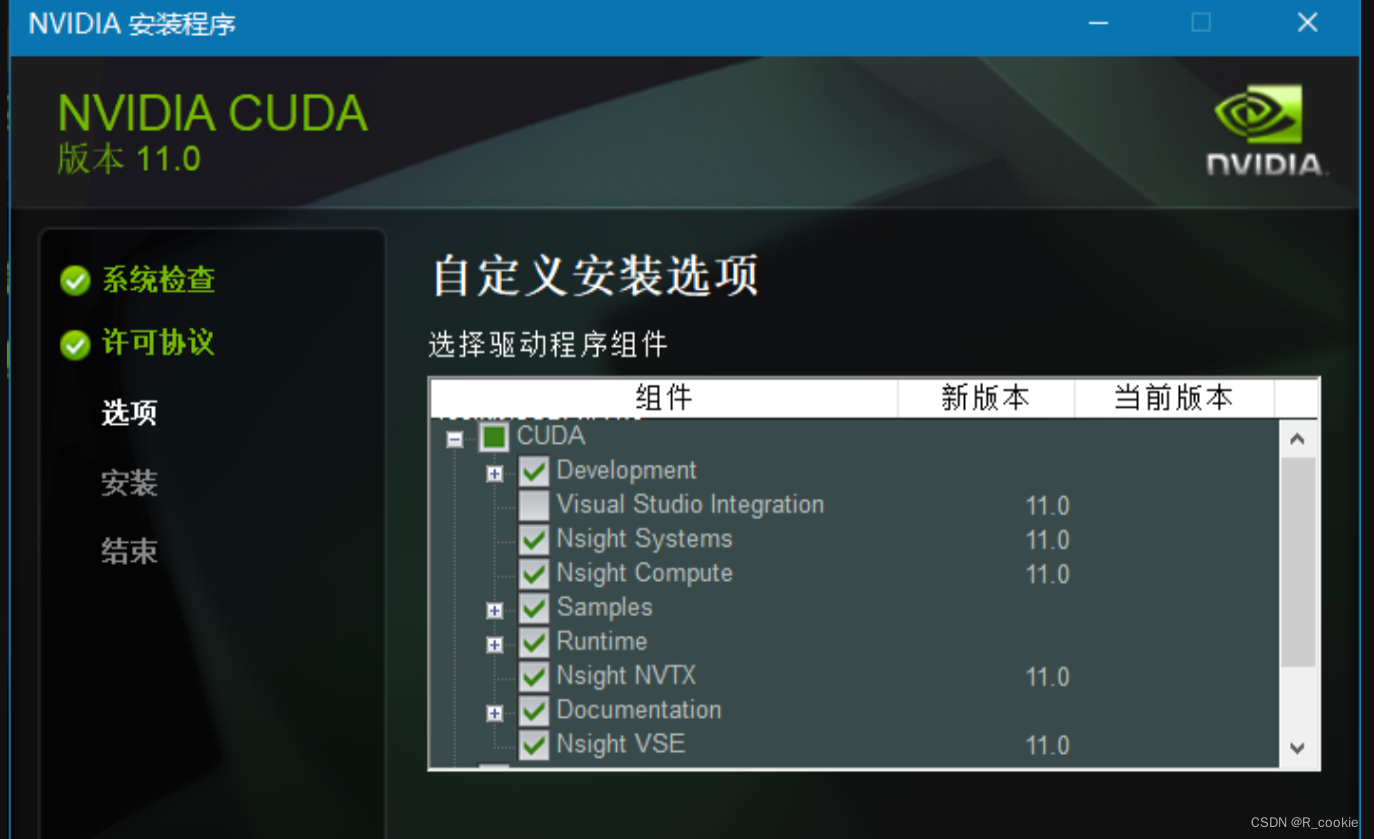Image resolution: width=1374 pixels, height=839 pixels.
Task: Select the 系统检查 step
Action: [158, 280]
